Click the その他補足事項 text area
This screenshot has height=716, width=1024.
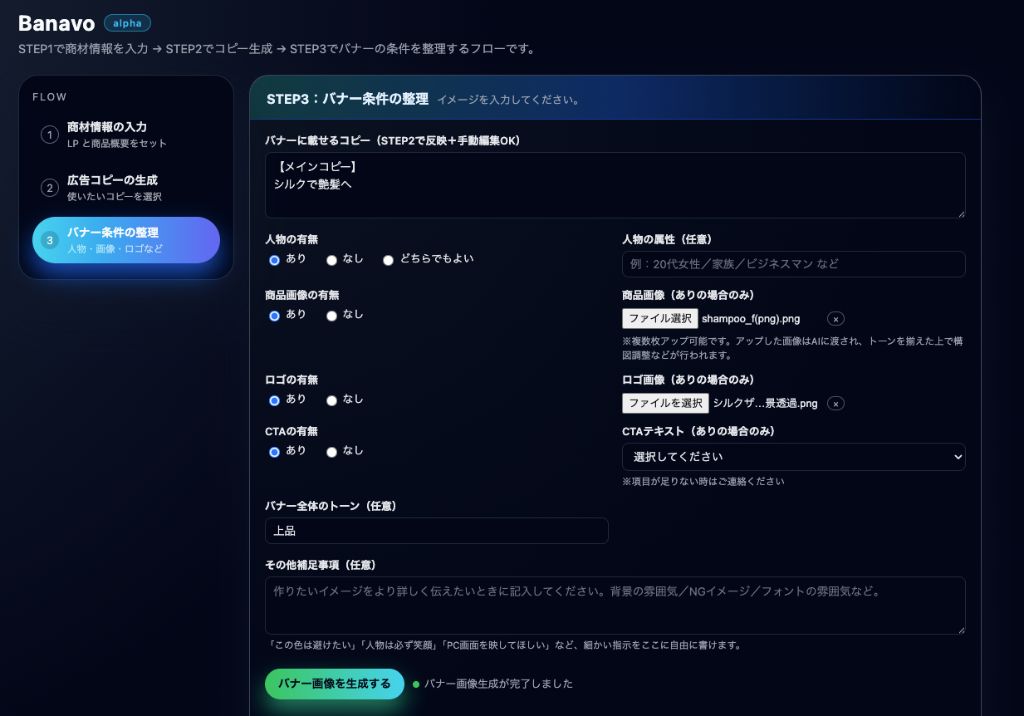point(615,605)
